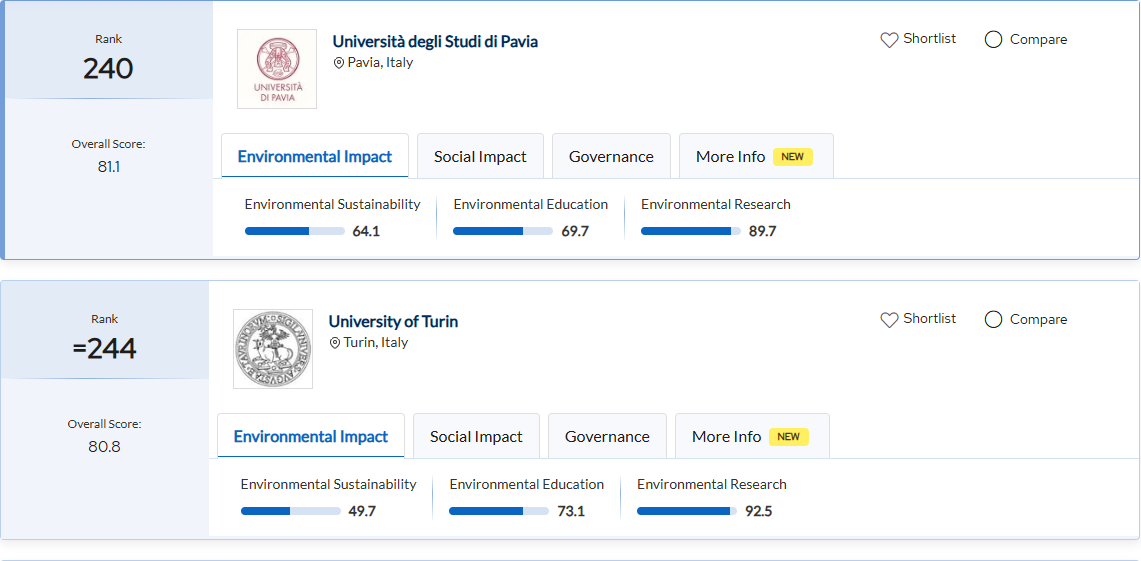The height and width of the screenshot is (561, 1141).
Task: Open the Università di Pavia logo
Action: click(277, 69)
